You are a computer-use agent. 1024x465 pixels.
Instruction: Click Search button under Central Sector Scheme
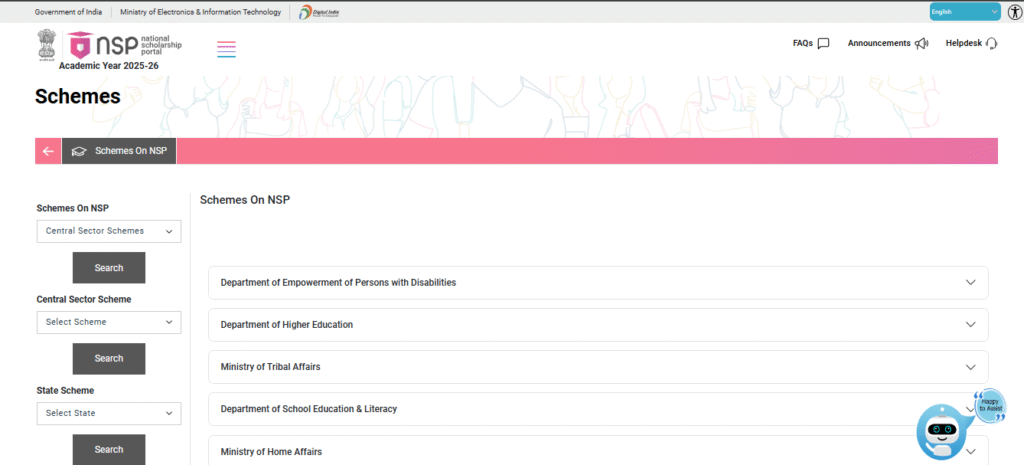coord(108,359)
